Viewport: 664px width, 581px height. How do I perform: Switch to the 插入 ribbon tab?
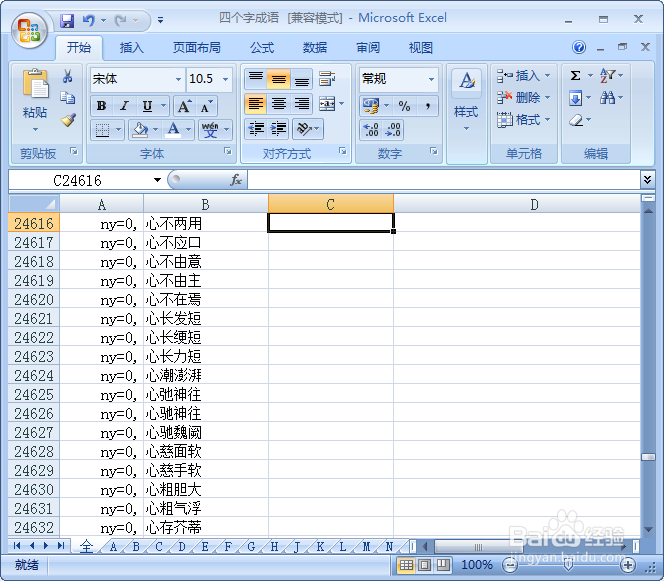coord(131,47)
